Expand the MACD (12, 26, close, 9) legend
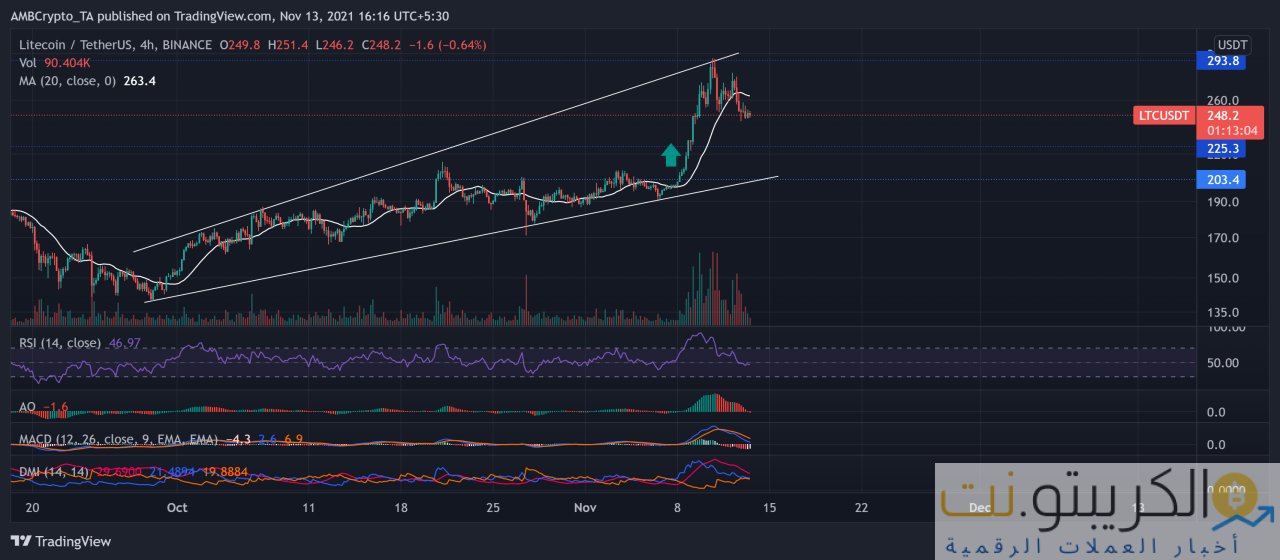This screenshot has width=1280, height=560. coord(112,439)
